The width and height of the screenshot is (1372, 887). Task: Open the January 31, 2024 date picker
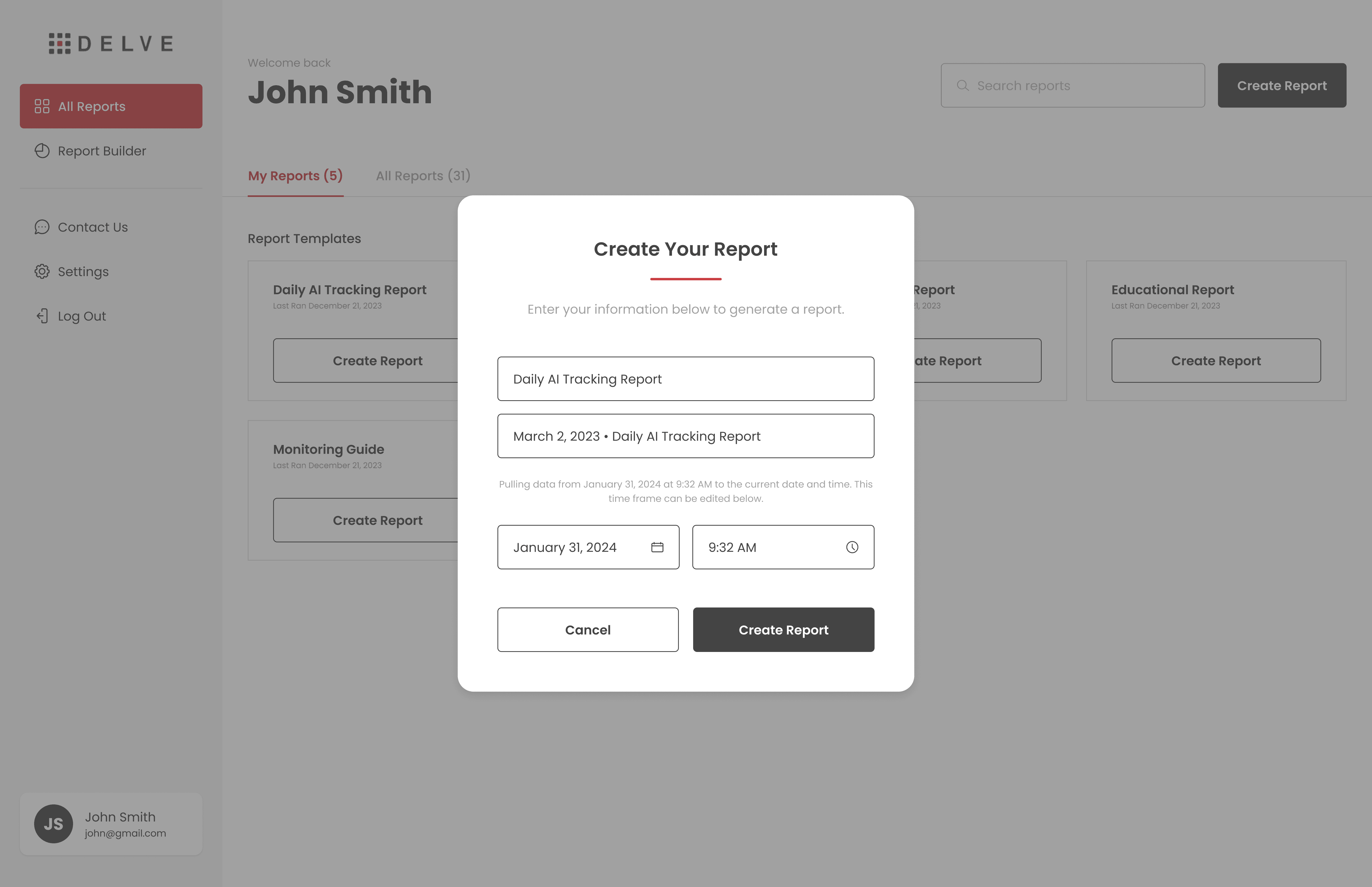click(x=576, y=547)
